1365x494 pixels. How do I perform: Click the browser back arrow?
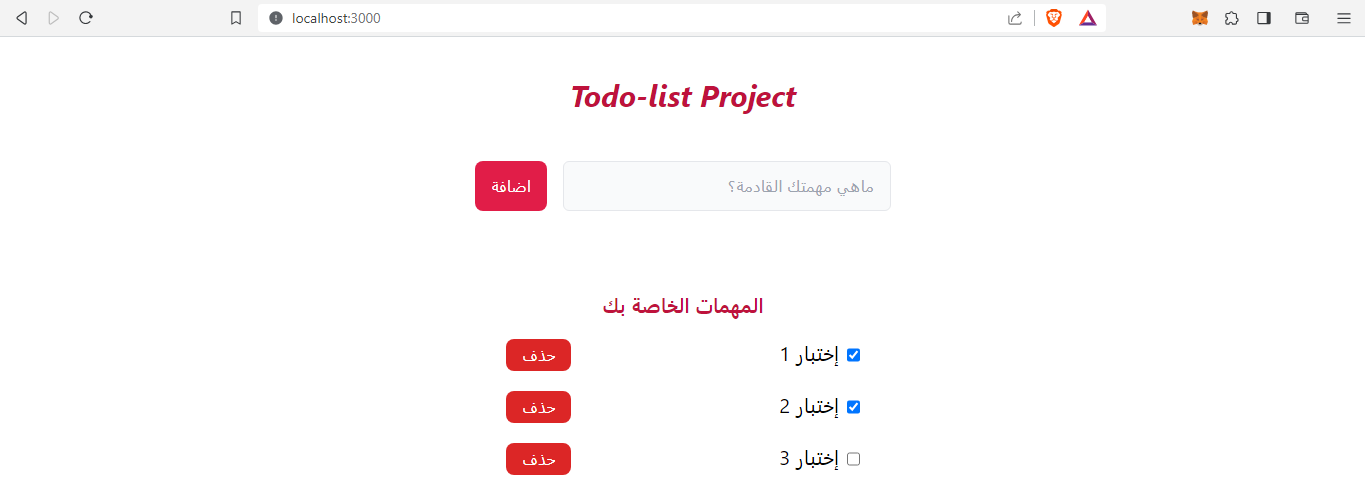[x=22, y=18]
